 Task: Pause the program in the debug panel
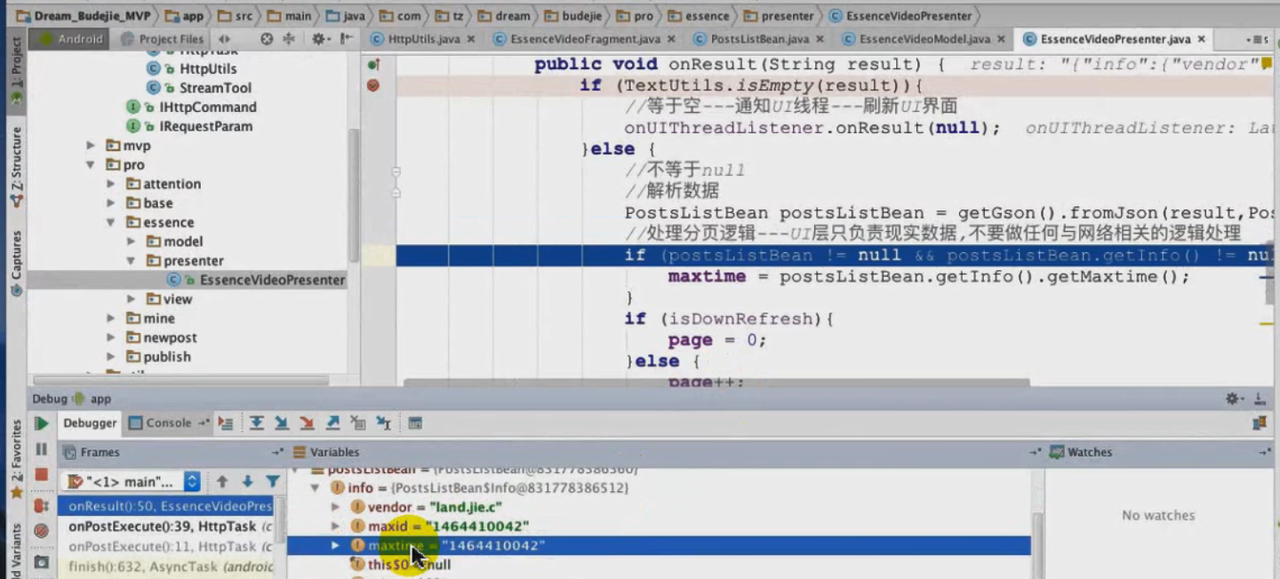point(41,450)
